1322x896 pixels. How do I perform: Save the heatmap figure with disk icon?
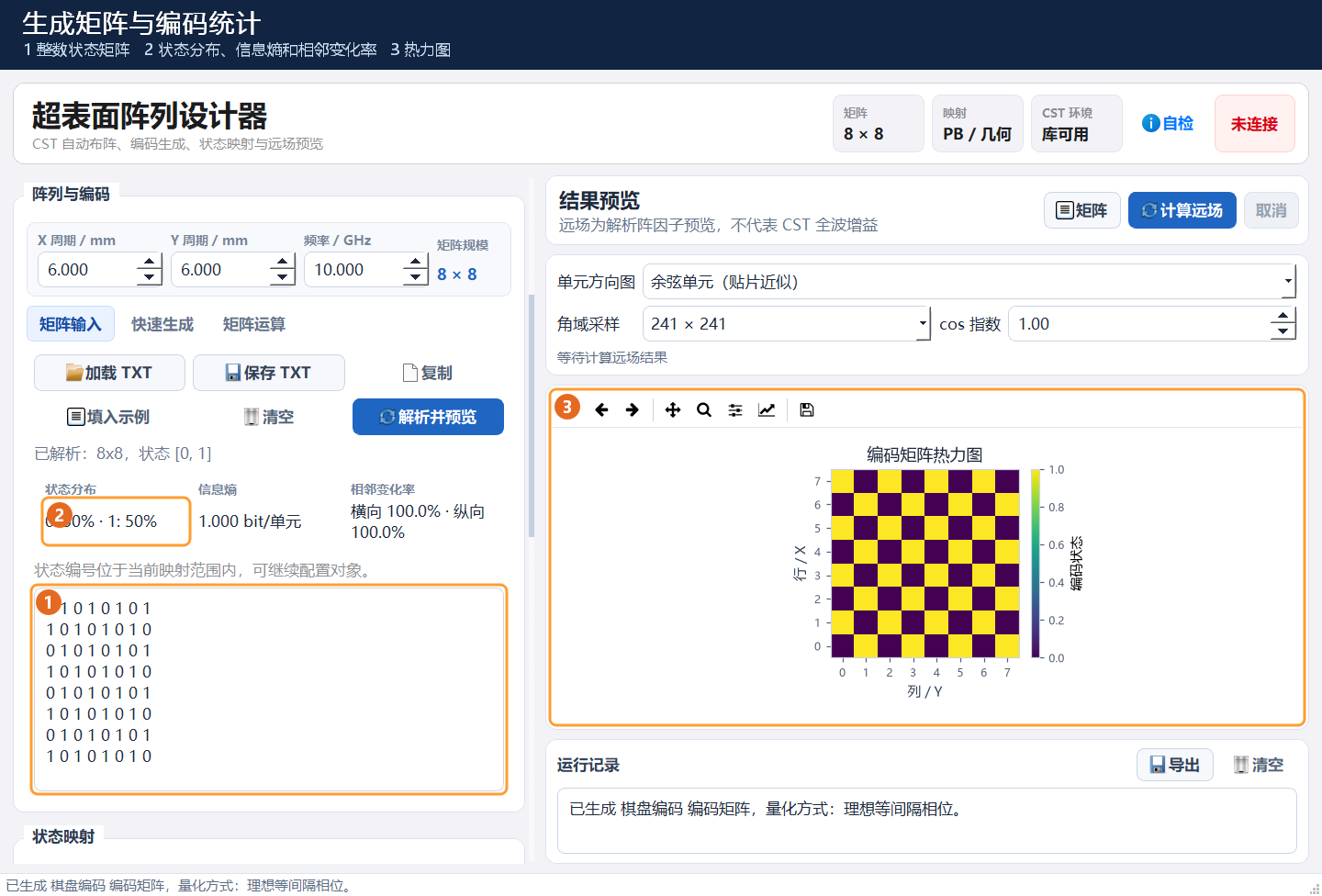coord(807,409)
